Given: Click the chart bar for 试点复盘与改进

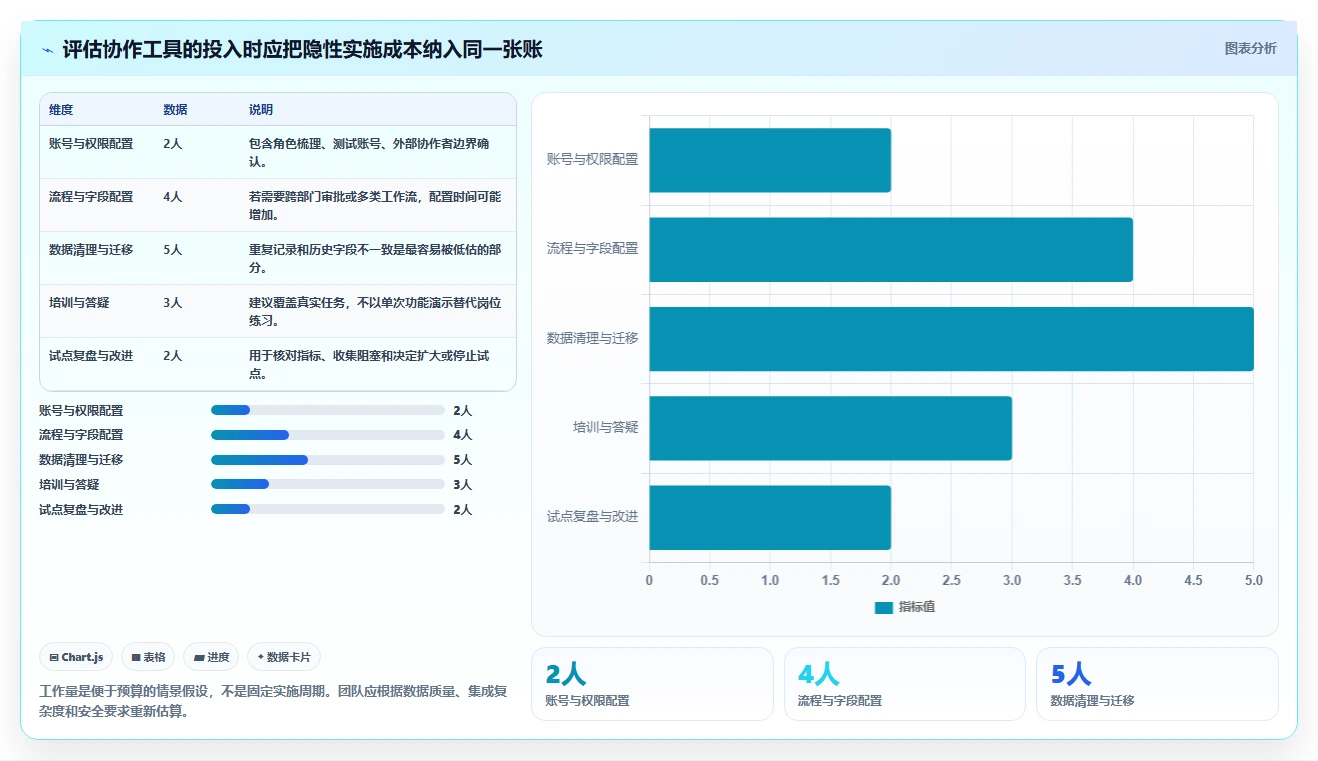Looking at the screenshot, I should (770, 518).
